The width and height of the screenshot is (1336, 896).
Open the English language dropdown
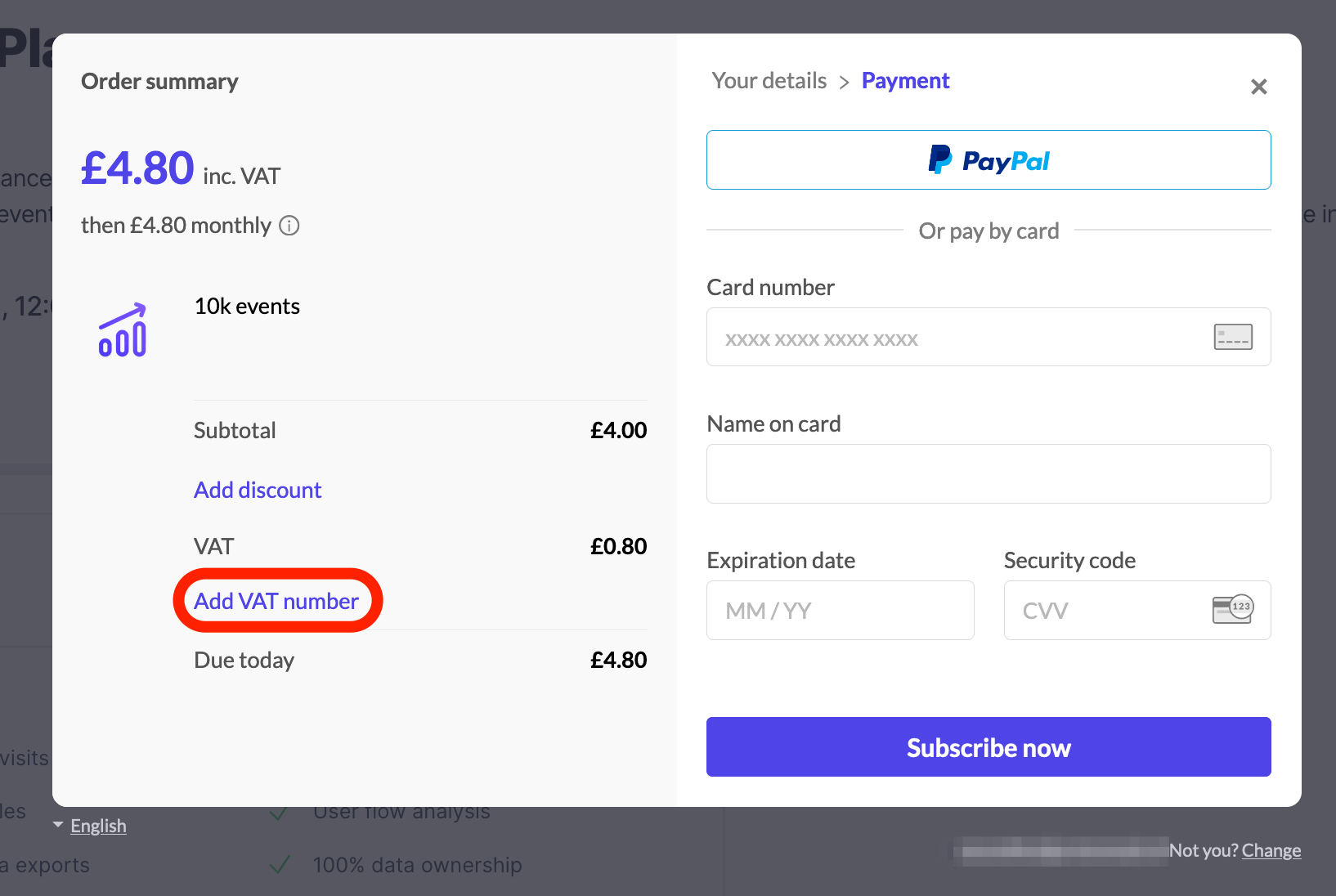coord(90,826)
